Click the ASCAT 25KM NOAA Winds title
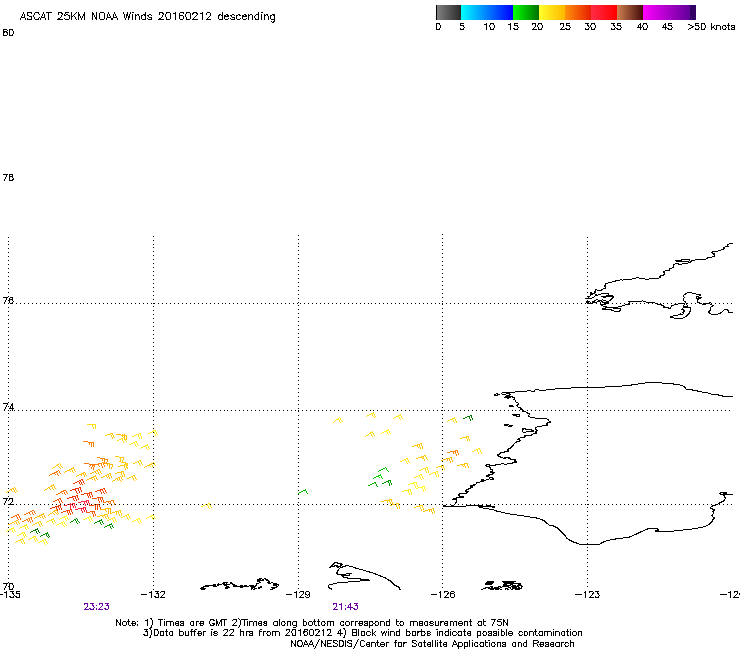The image size is (740, 650). point(147,17)
